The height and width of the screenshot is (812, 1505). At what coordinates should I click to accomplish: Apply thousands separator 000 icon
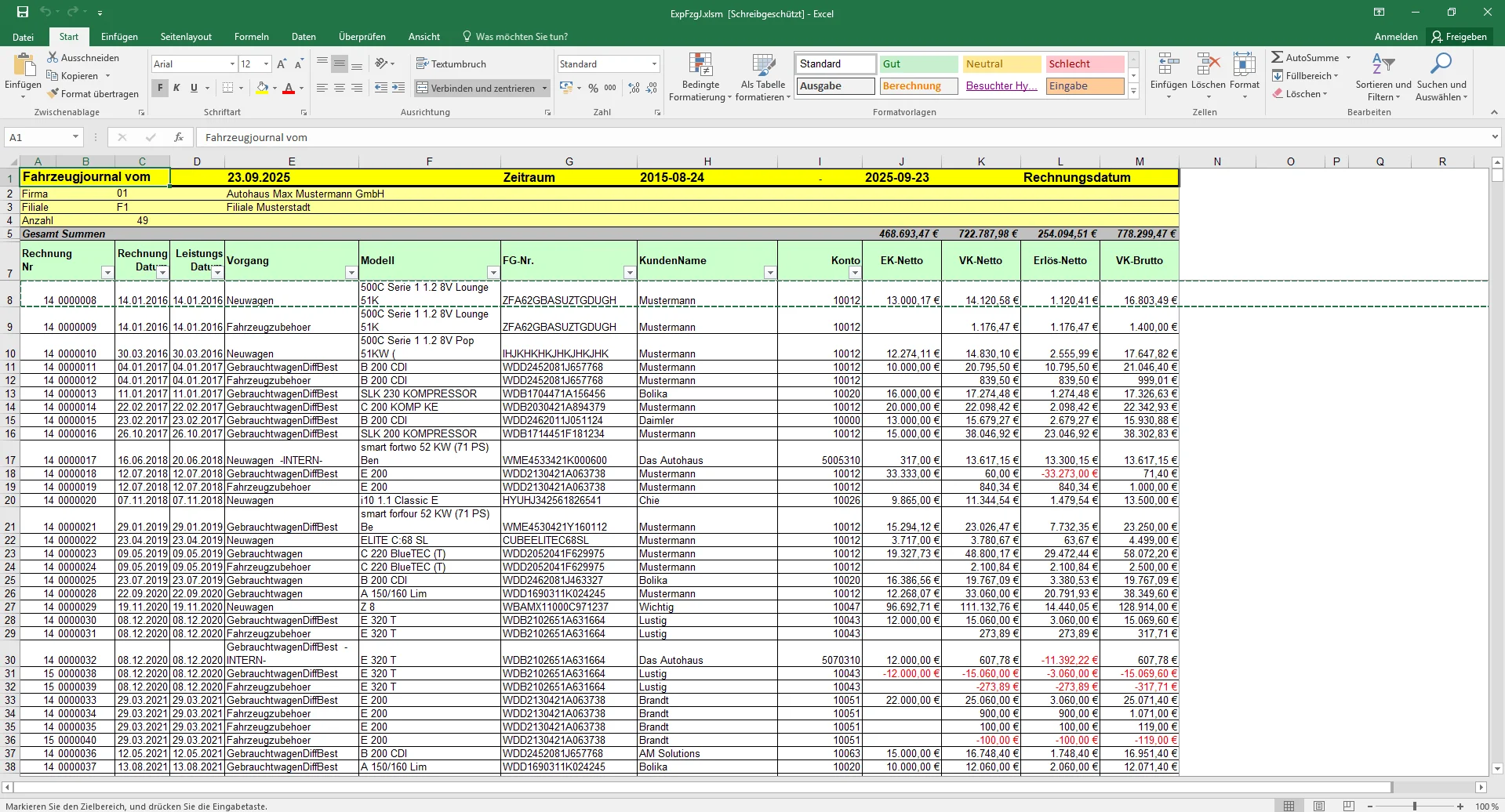(610, 88)
